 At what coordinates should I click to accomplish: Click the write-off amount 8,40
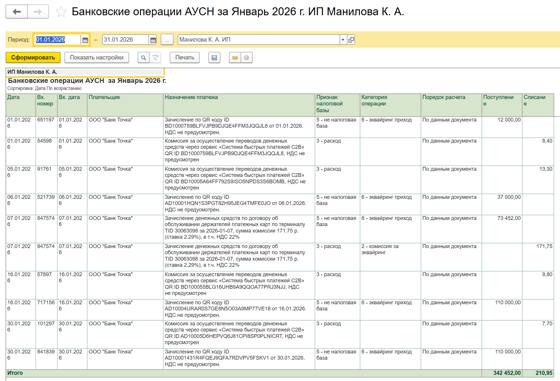(547, 141)
